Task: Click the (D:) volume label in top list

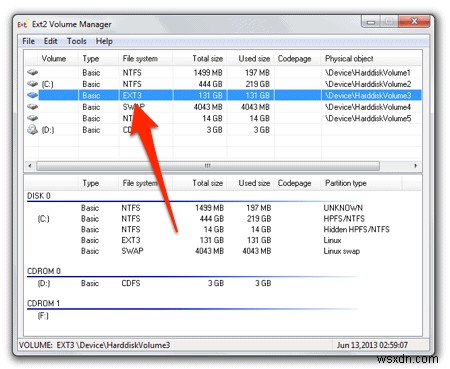Action: (48, 130)
